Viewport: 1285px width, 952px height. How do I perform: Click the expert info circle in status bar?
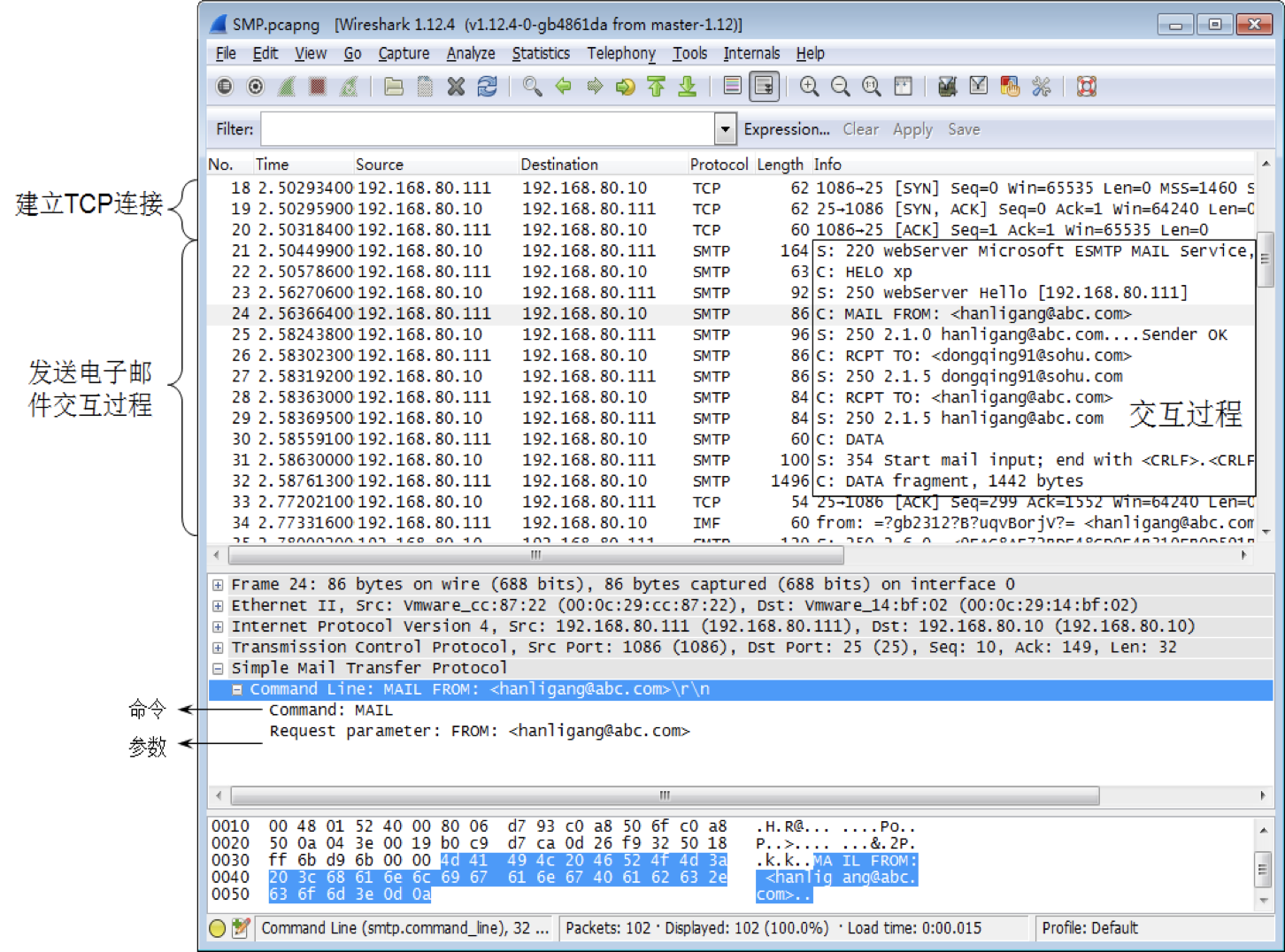(218, 928)
